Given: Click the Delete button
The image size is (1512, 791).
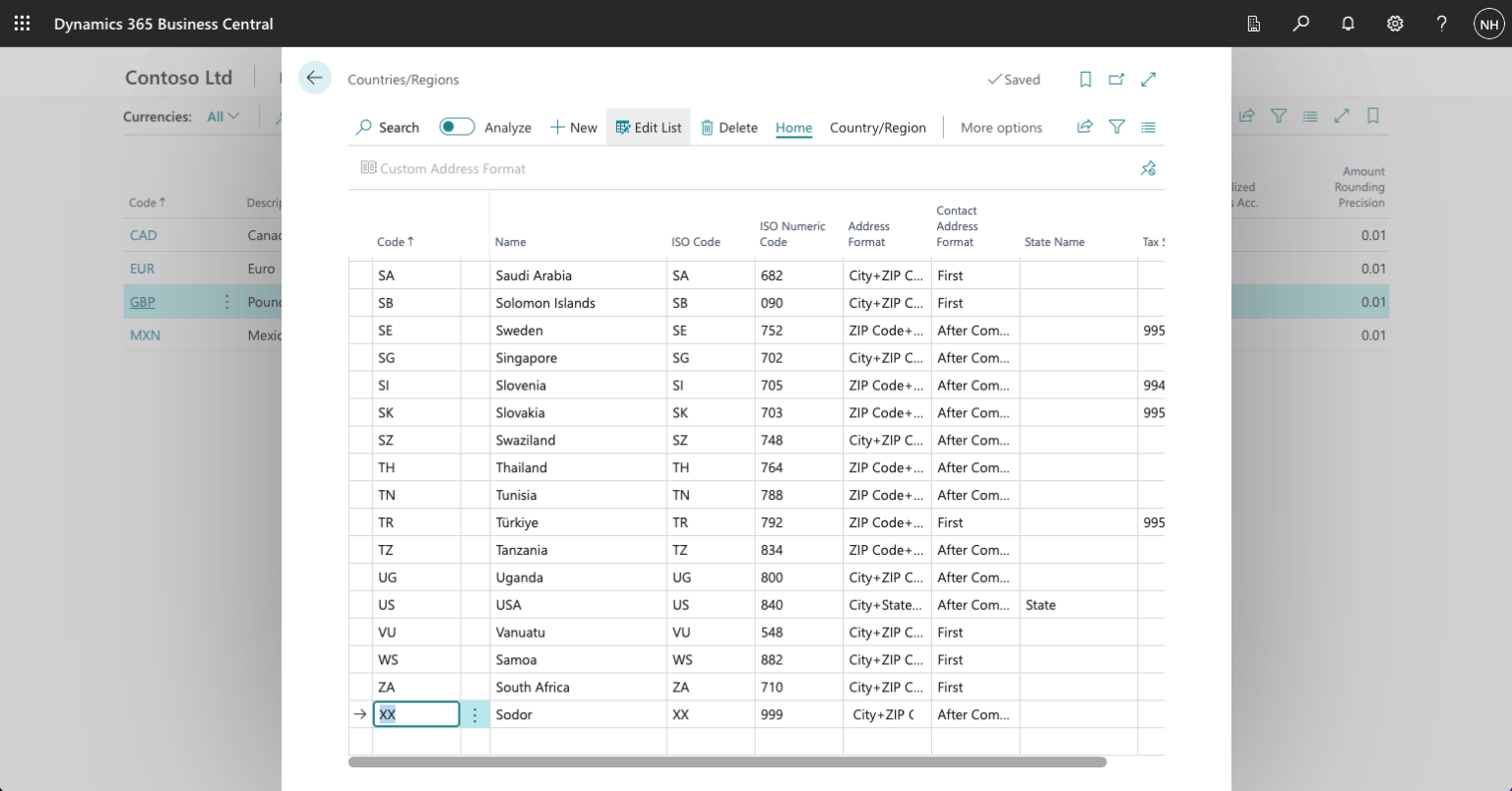Looking at the screenshot, I should pos(729,127).
